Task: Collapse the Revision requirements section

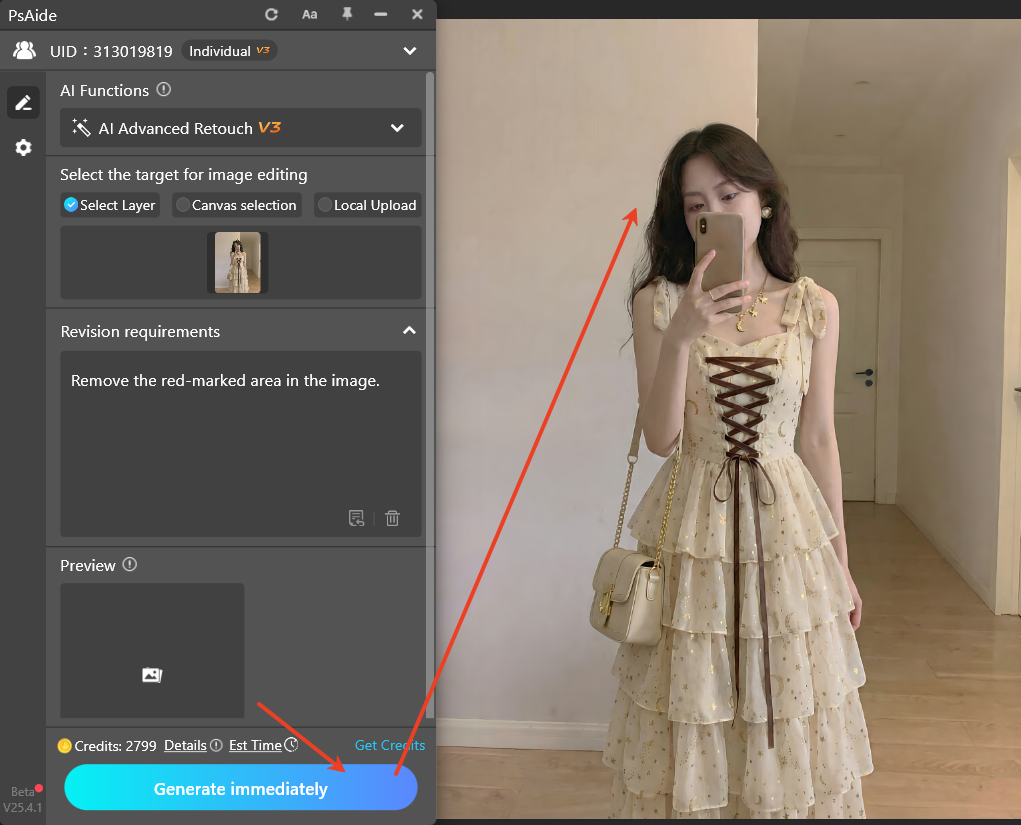Action: point(409,330)
